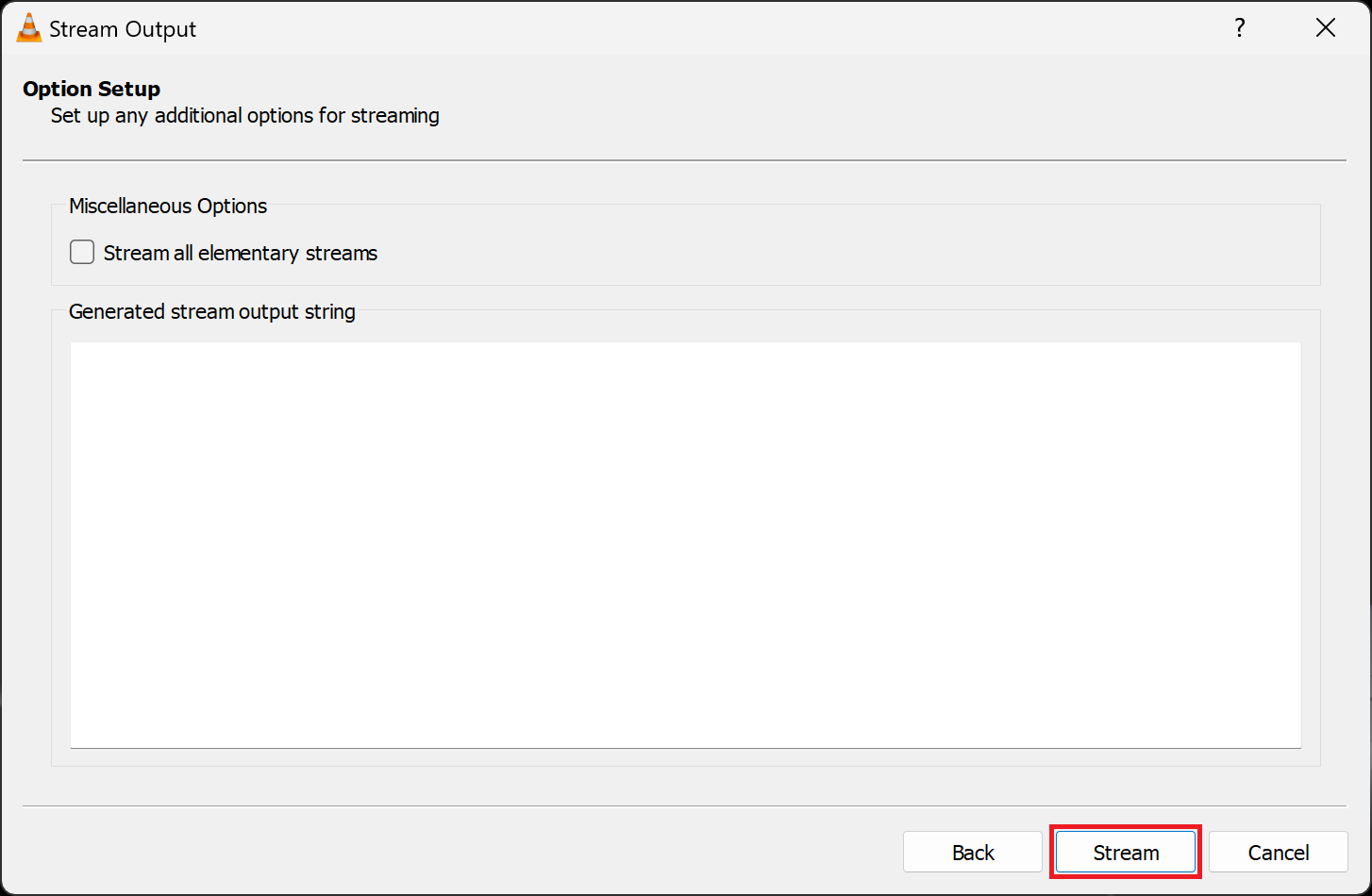Click the "Miscellaneous Options" group label

pyautogui.click(x=168, y=206)
